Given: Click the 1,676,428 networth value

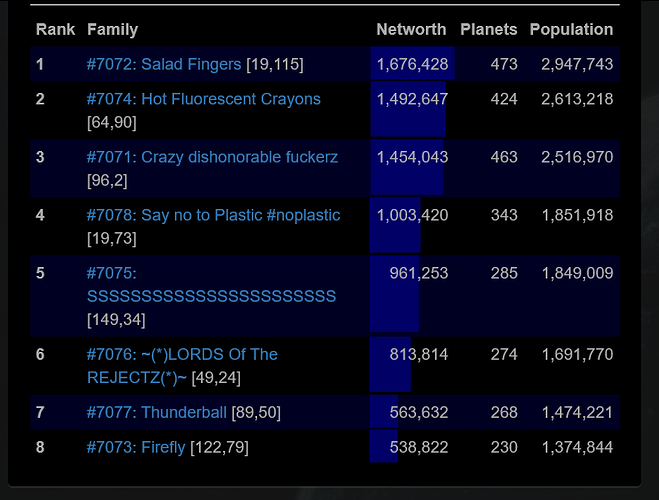Looking at the screenshot, I should (x=412, y=64).
